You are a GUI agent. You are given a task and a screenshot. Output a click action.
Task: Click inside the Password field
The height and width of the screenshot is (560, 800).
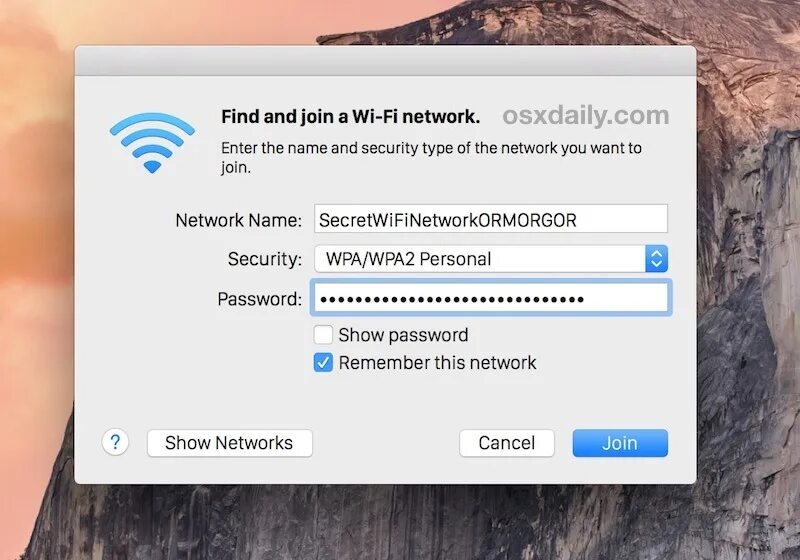[491, 298]
